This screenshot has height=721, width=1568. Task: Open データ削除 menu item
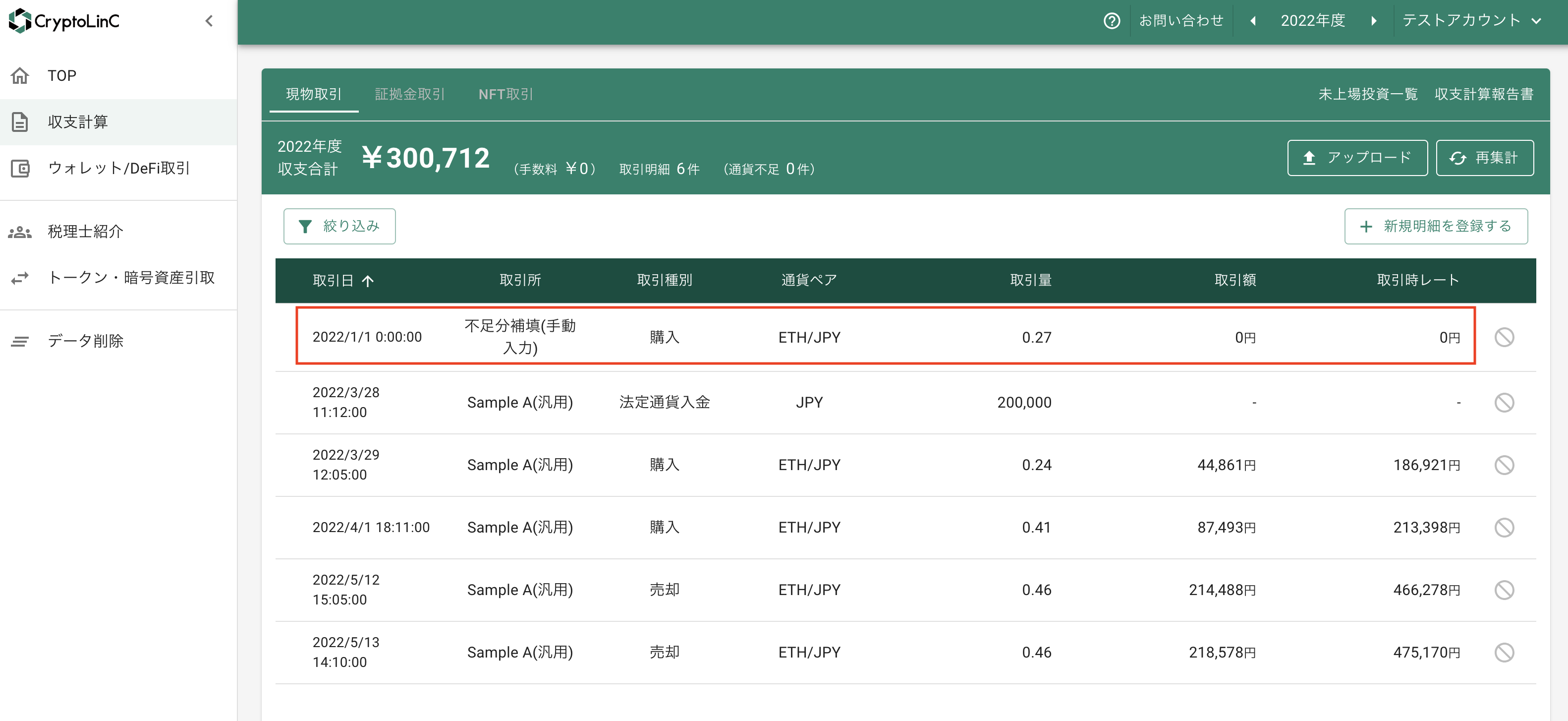(x=118, y=341)
